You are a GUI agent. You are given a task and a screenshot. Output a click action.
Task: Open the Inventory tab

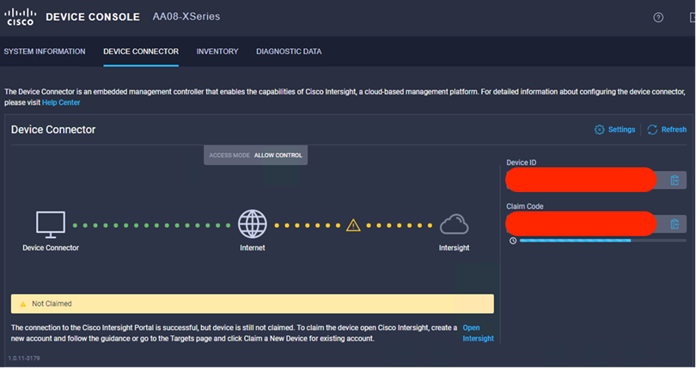point(218,51)
